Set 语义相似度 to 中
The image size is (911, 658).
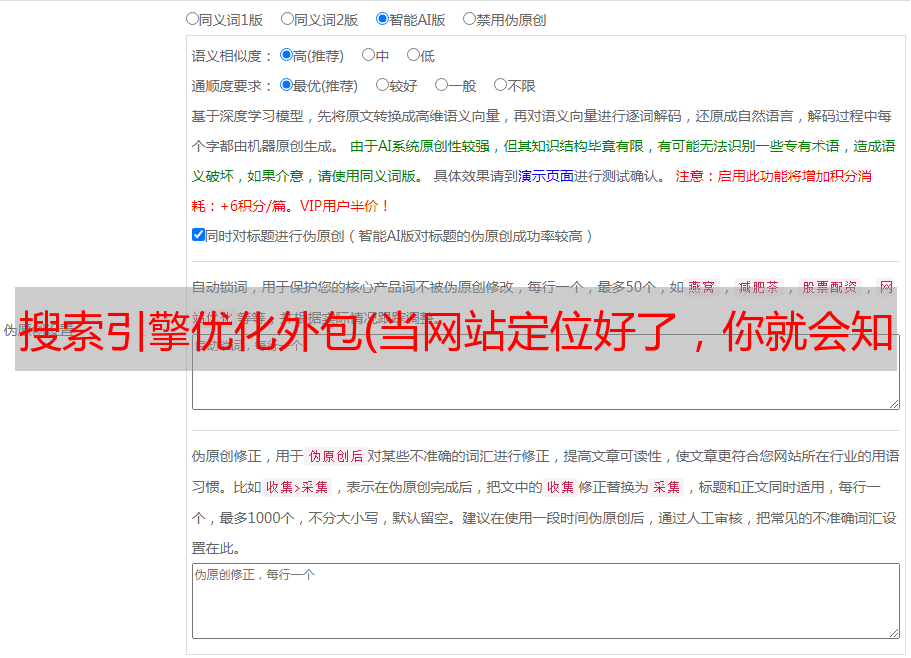368,55
